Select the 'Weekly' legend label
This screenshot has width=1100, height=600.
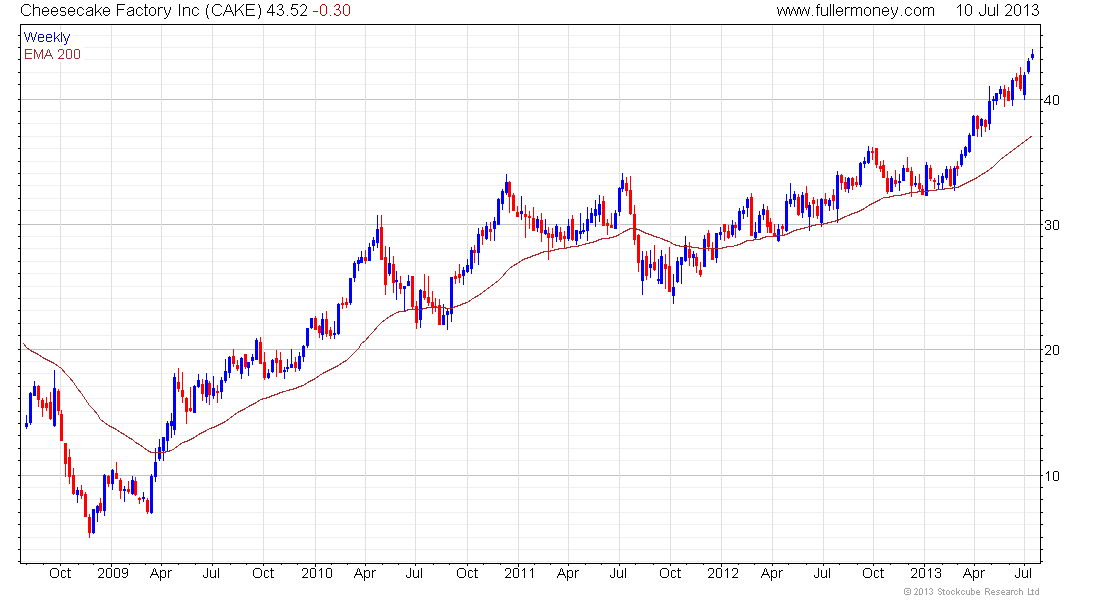47,37
